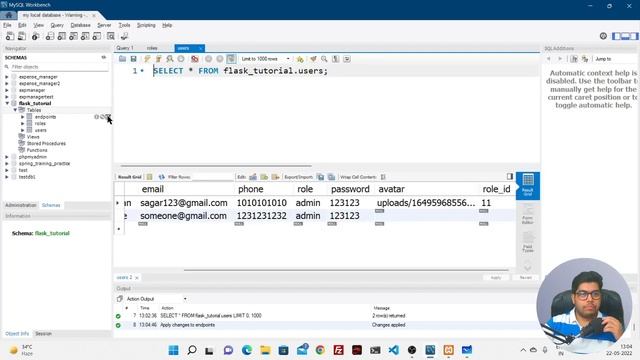The width and height of the screenshot is (640, 360).
Task: Open the object inspector from main toolbar
Action: pos(36,36)
